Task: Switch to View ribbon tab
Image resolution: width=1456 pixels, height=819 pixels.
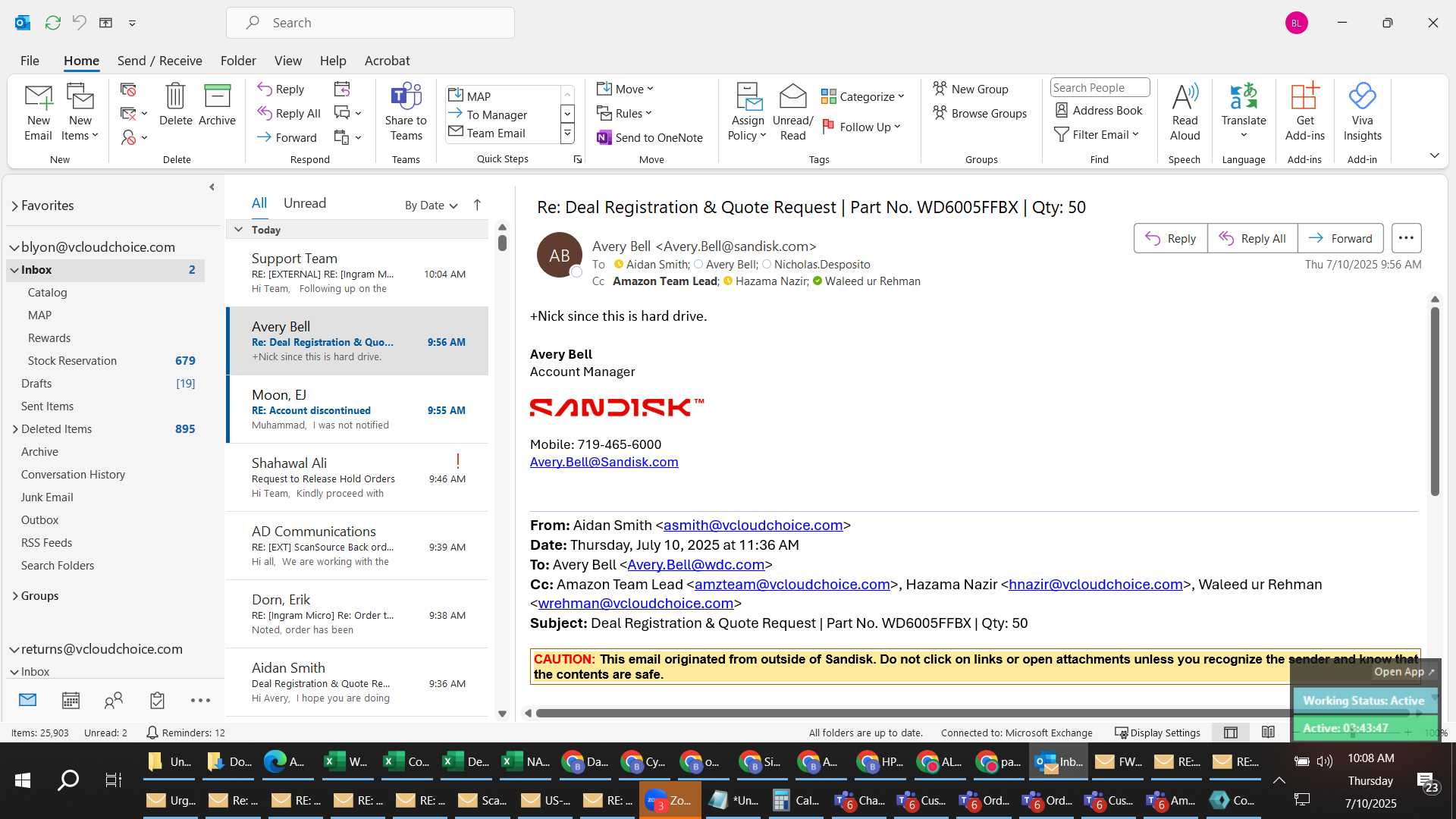Action: 287,61
